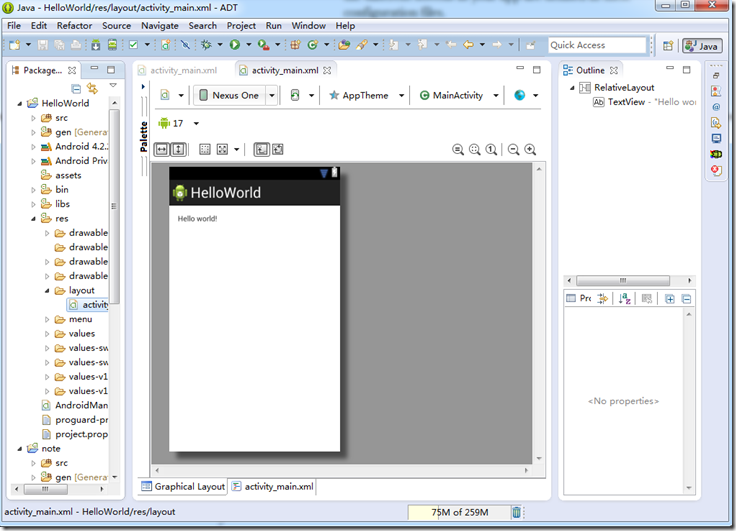The width and height of the screenshot is (736, 531).
Task: Click the Zoom Out magnifier above canvas
Action: pyautogui.click(x=514, y=149)
